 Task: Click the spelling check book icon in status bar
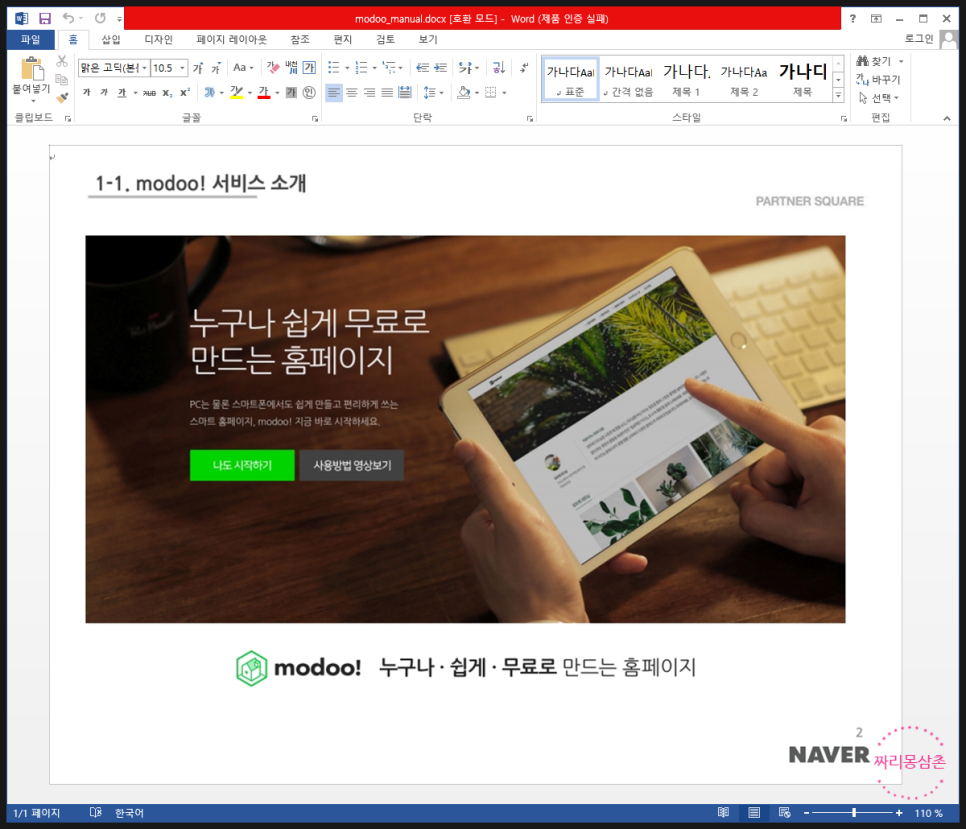pyautogui.click(x=95, y=812)
